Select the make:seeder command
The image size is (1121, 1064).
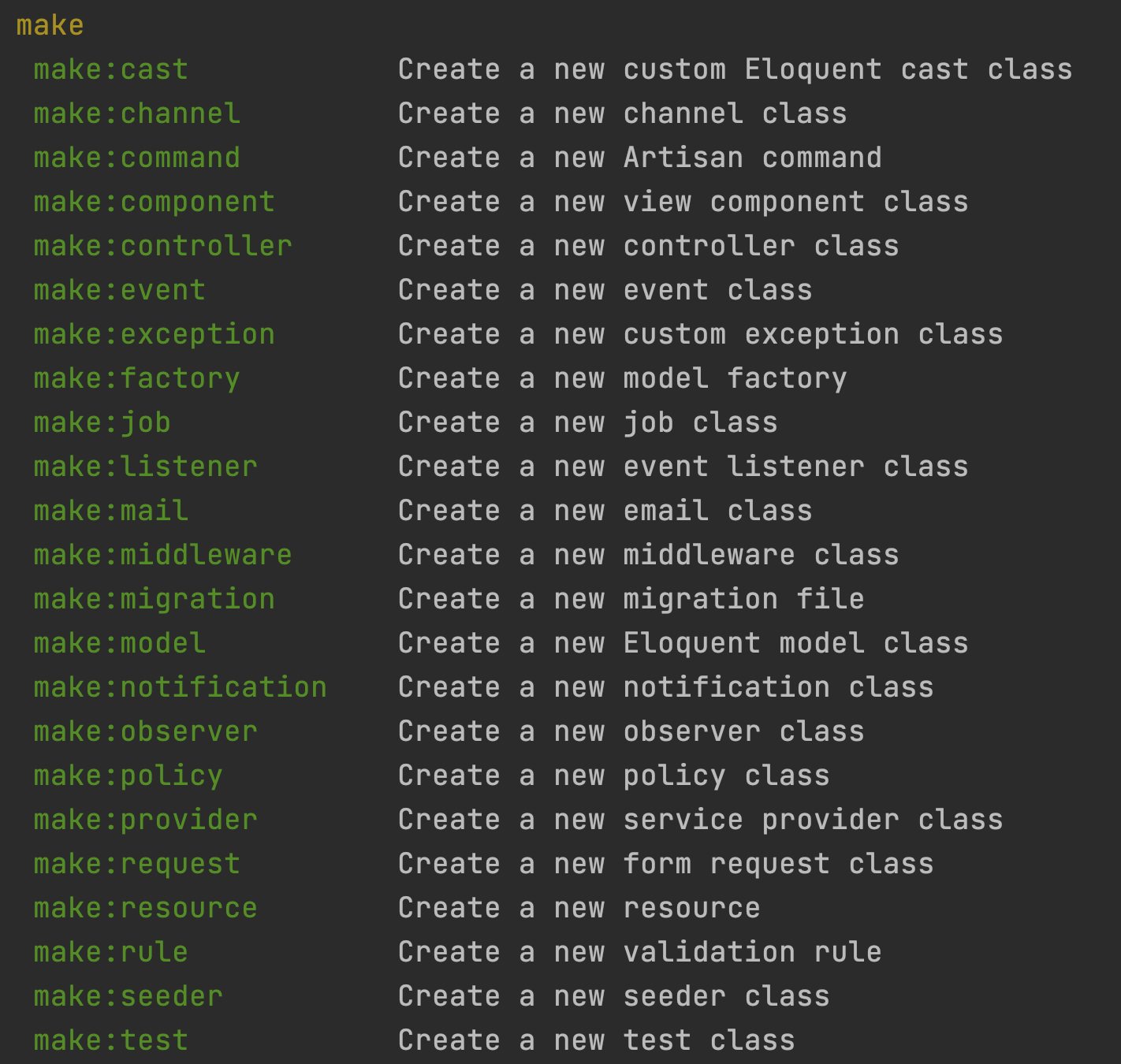128,996
